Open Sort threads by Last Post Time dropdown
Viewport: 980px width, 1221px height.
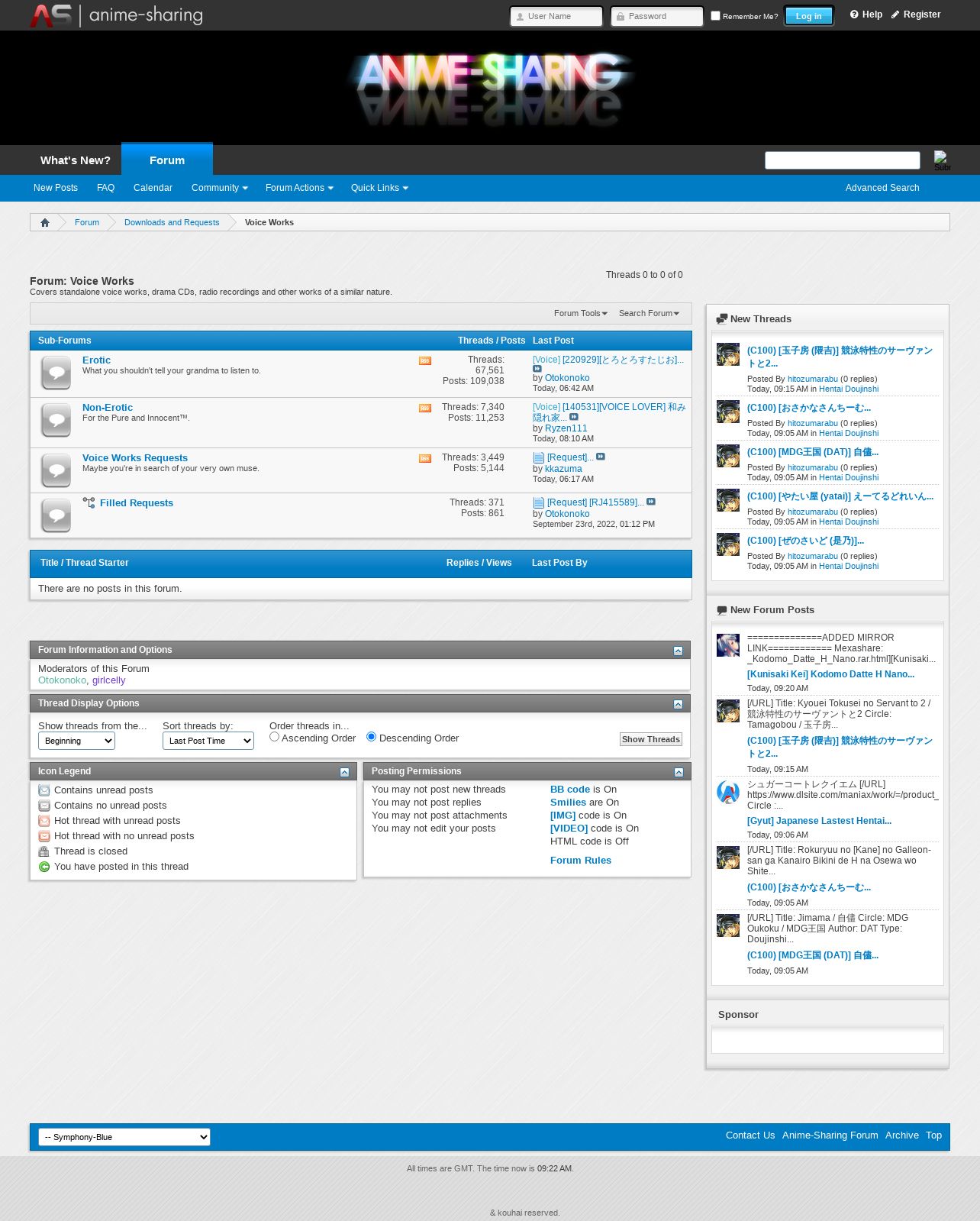click(208, 741)
